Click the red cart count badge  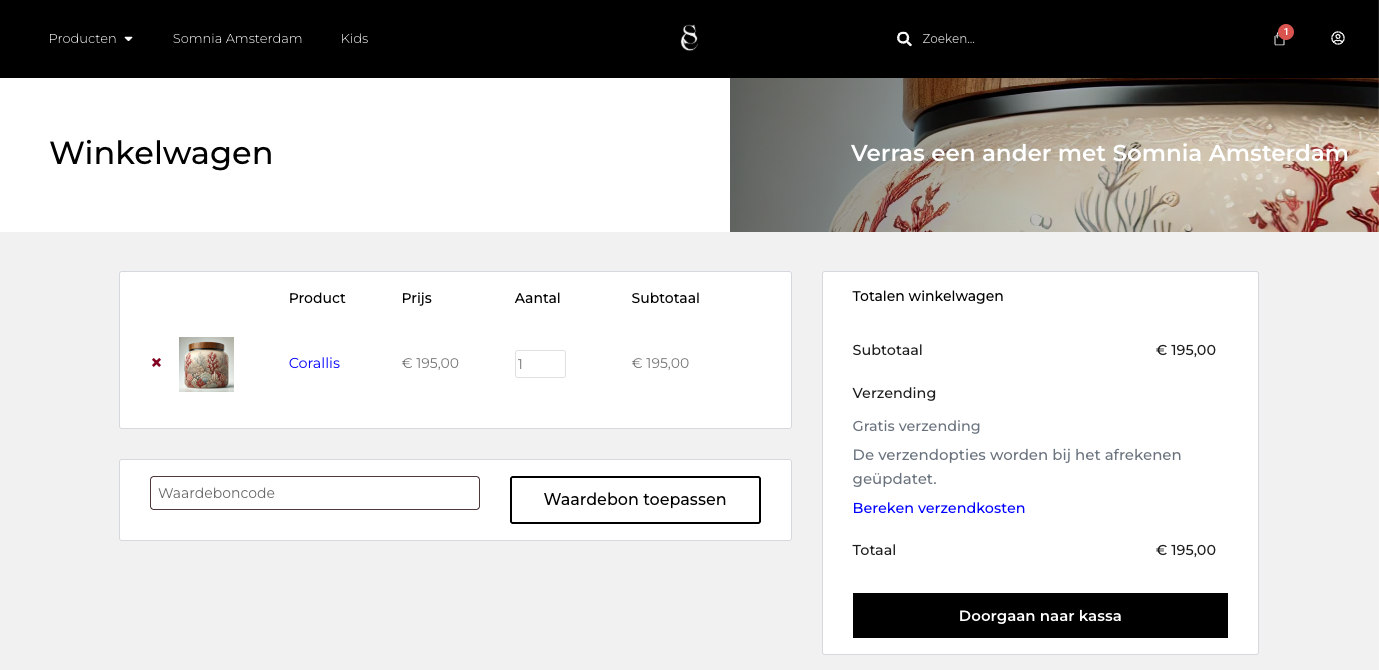pyautogui.click(x=1286, y=32)
